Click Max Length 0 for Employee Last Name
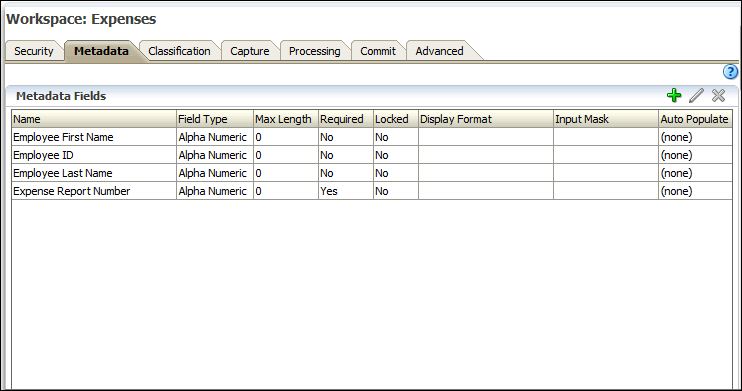Viewport: 742px width, 391px height. coord(258,173)
